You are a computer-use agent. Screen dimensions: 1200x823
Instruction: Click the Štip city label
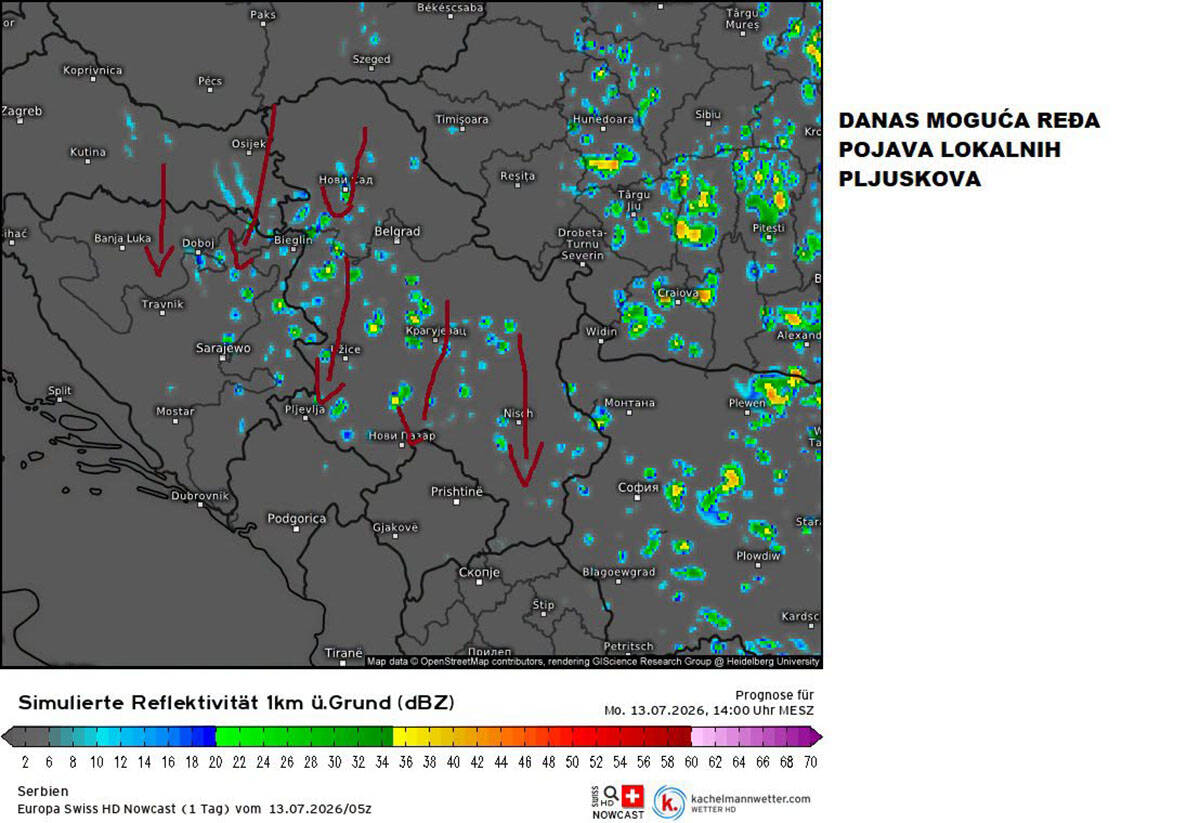point(543,605)
